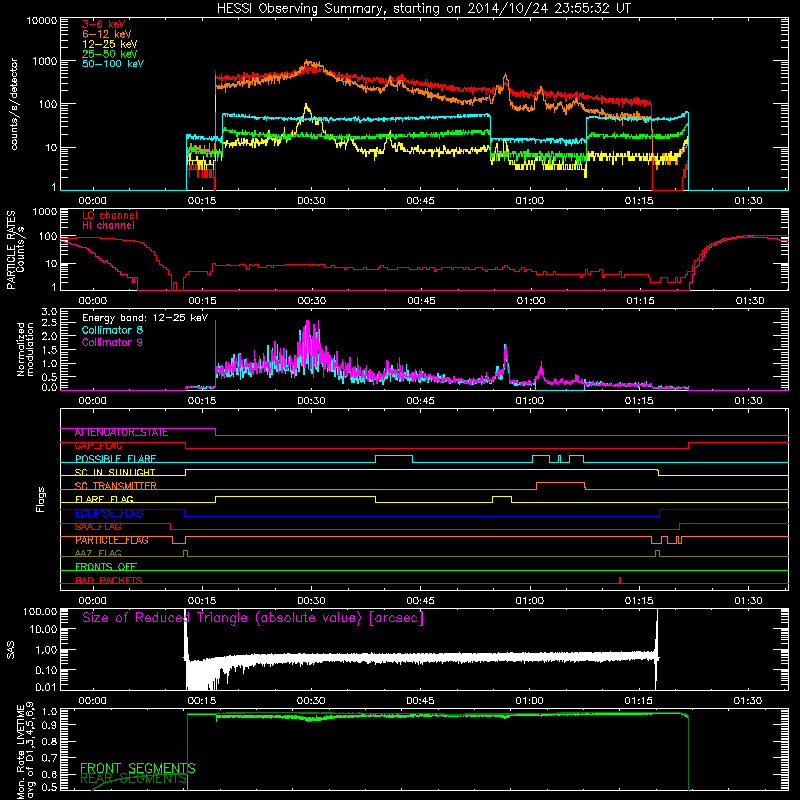Click the '01:15' time label under the flags plot
Screen dimensions: 800x800
pyautogui.click(x=639, y=601)
